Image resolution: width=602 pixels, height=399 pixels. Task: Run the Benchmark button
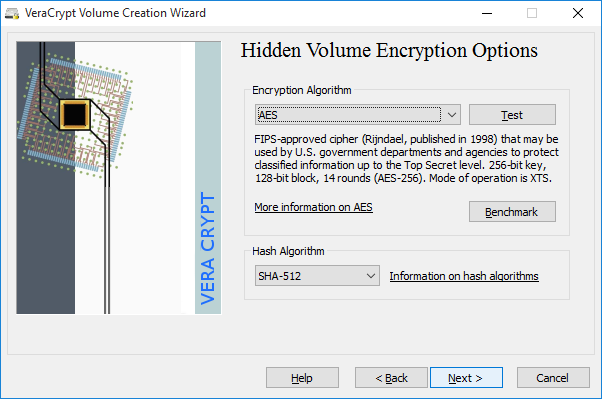pos(512,212)
